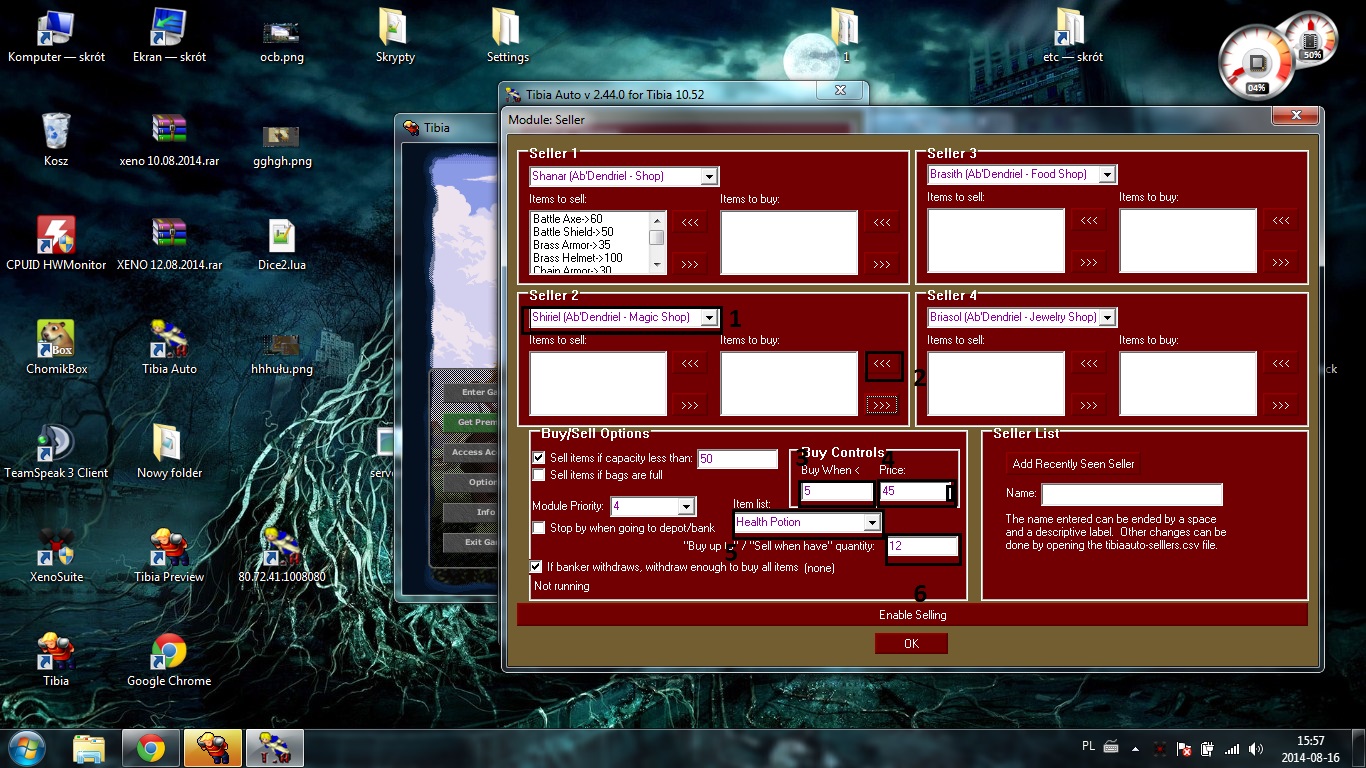The image size is (1366, 768).
Task: Open File Explorer from the taskbar
Action: pos(89,748)
